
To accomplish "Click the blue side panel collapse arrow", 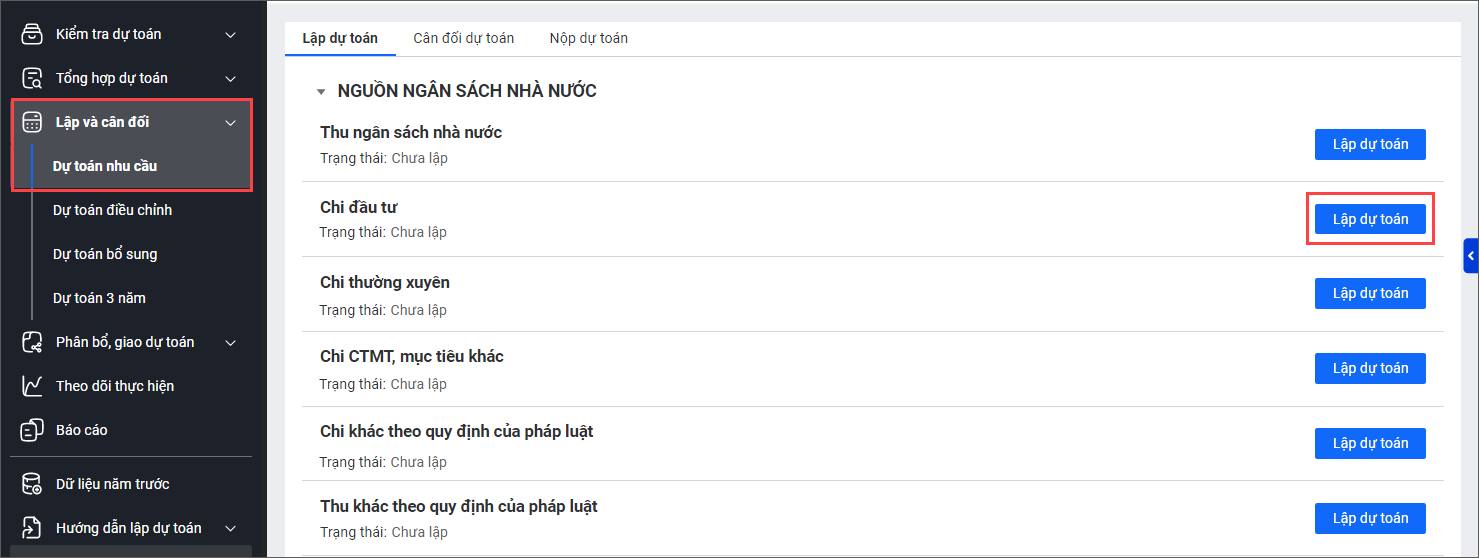I will [x=1470, y=256].
